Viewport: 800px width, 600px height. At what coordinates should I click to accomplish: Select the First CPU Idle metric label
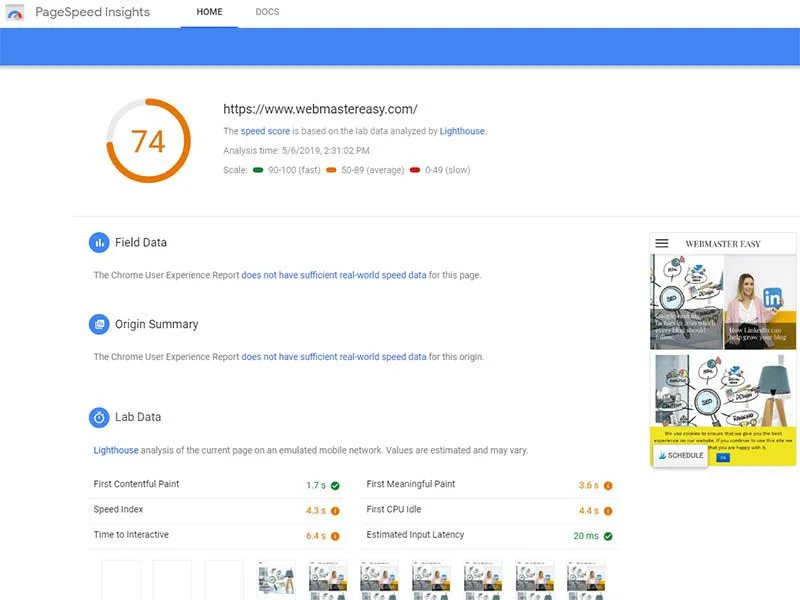click(x=394, y=509)
